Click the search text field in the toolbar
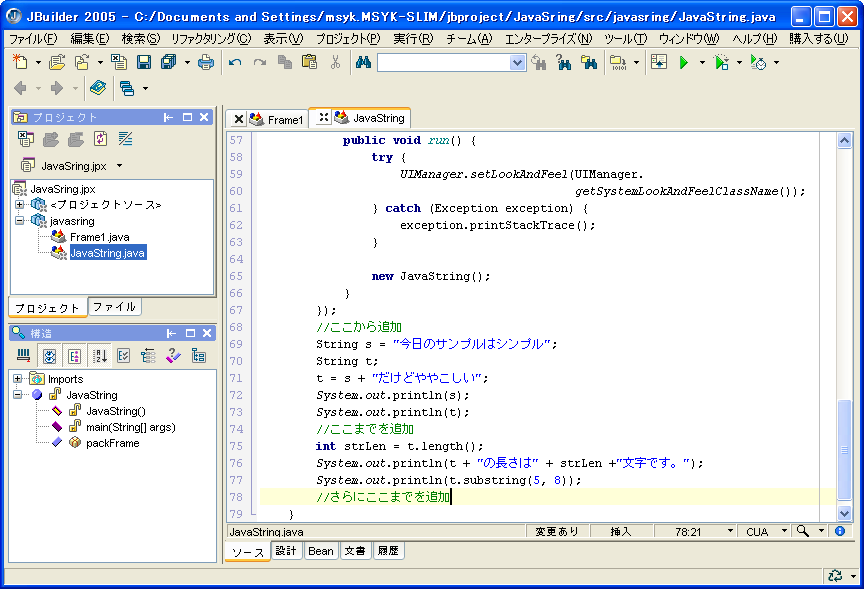Image resolution: width=864 pixels, height=589 pixels. point(443,62)
